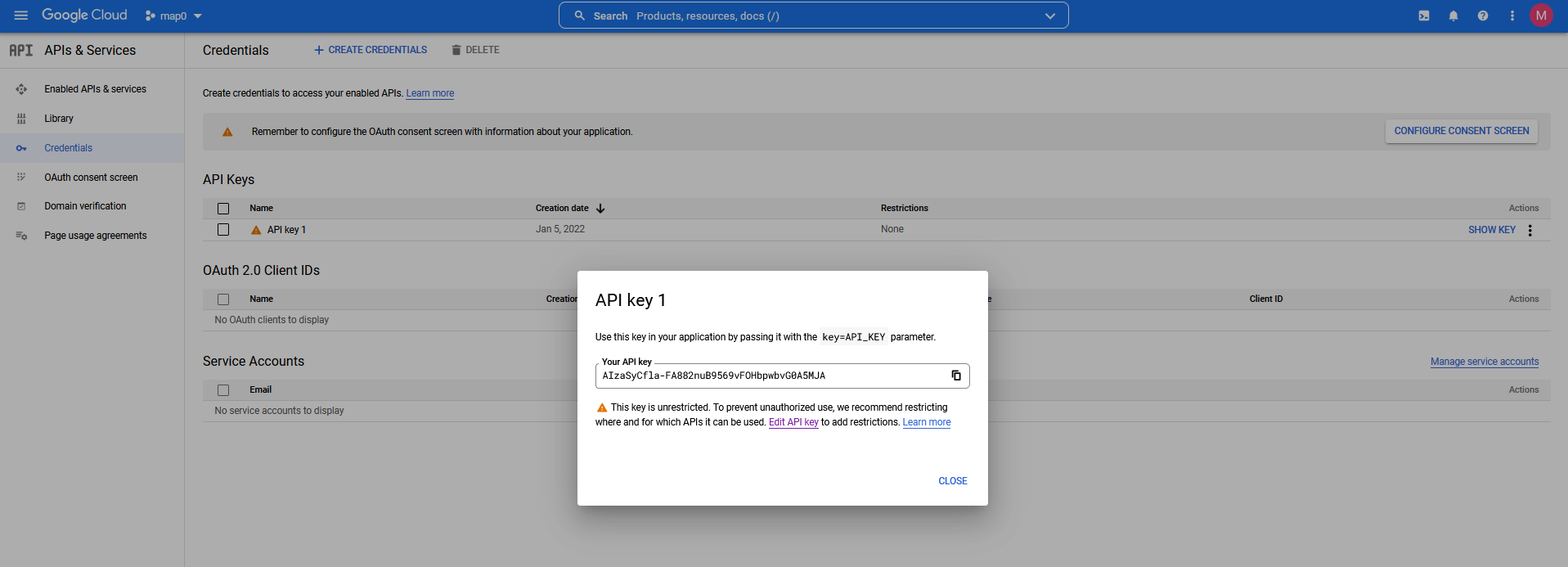The image size is (1568, 567).
Task: Click the Restrictions column header
Action: (905, 209)
